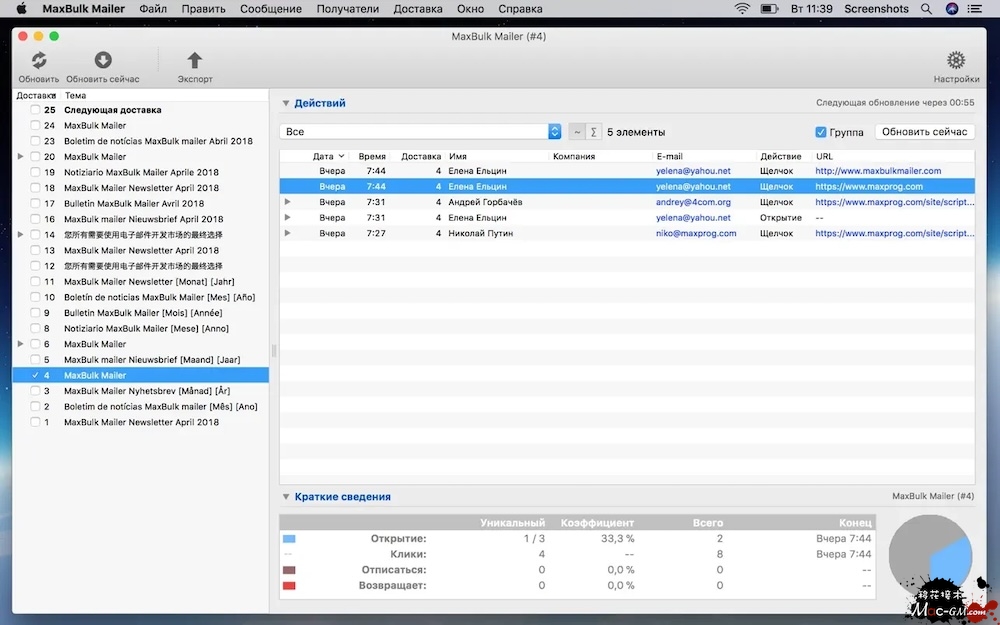Uncheck the box for delivery 4
Image resolution: width=1000 pixels, height=625 pixels.
36,375
